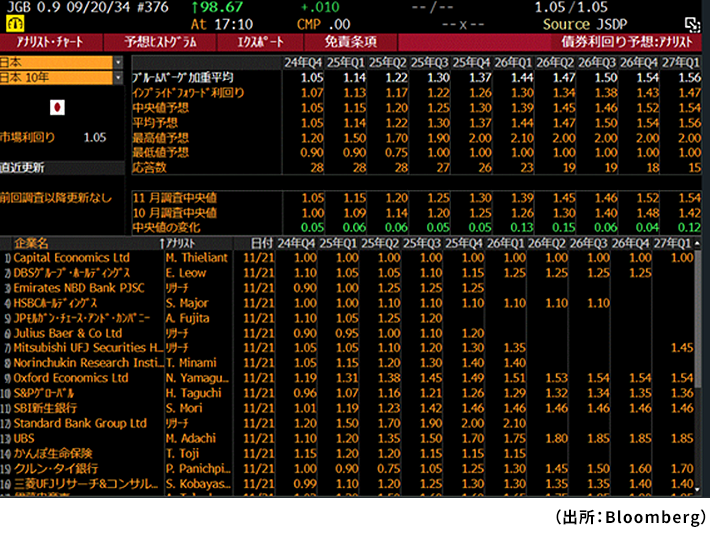Click the 27年Q1 header in summary table
The width and height of the screenshot is (710, 538).
tap(681, 62)
